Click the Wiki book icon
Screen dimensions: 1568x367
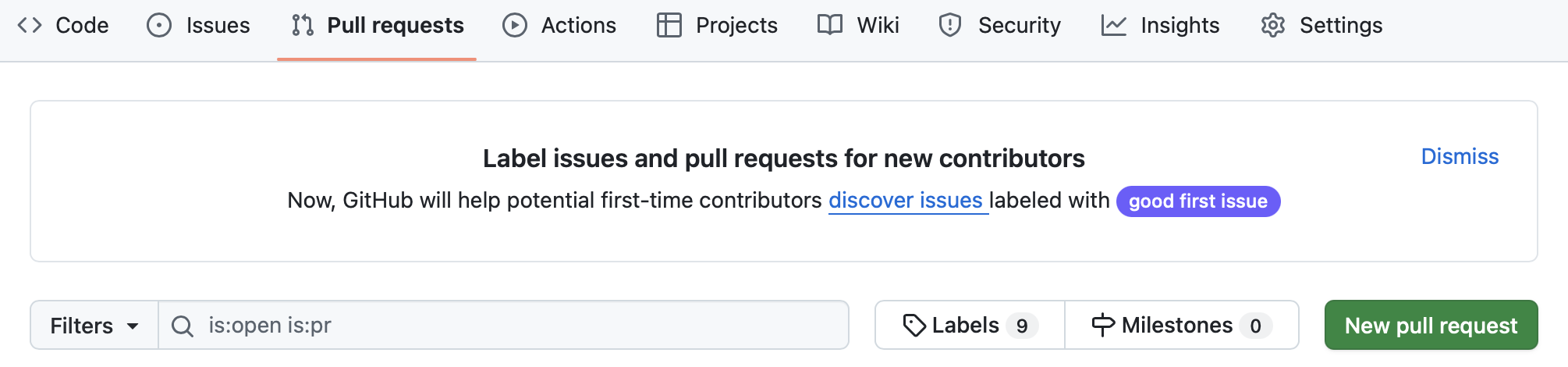tap(830, 26)
